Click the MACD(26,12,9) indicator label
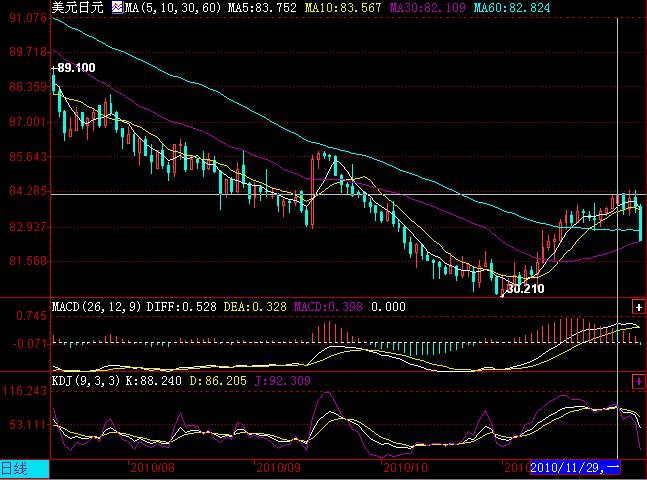Viewport: 647px width, 480px height. tap(97, 307)
